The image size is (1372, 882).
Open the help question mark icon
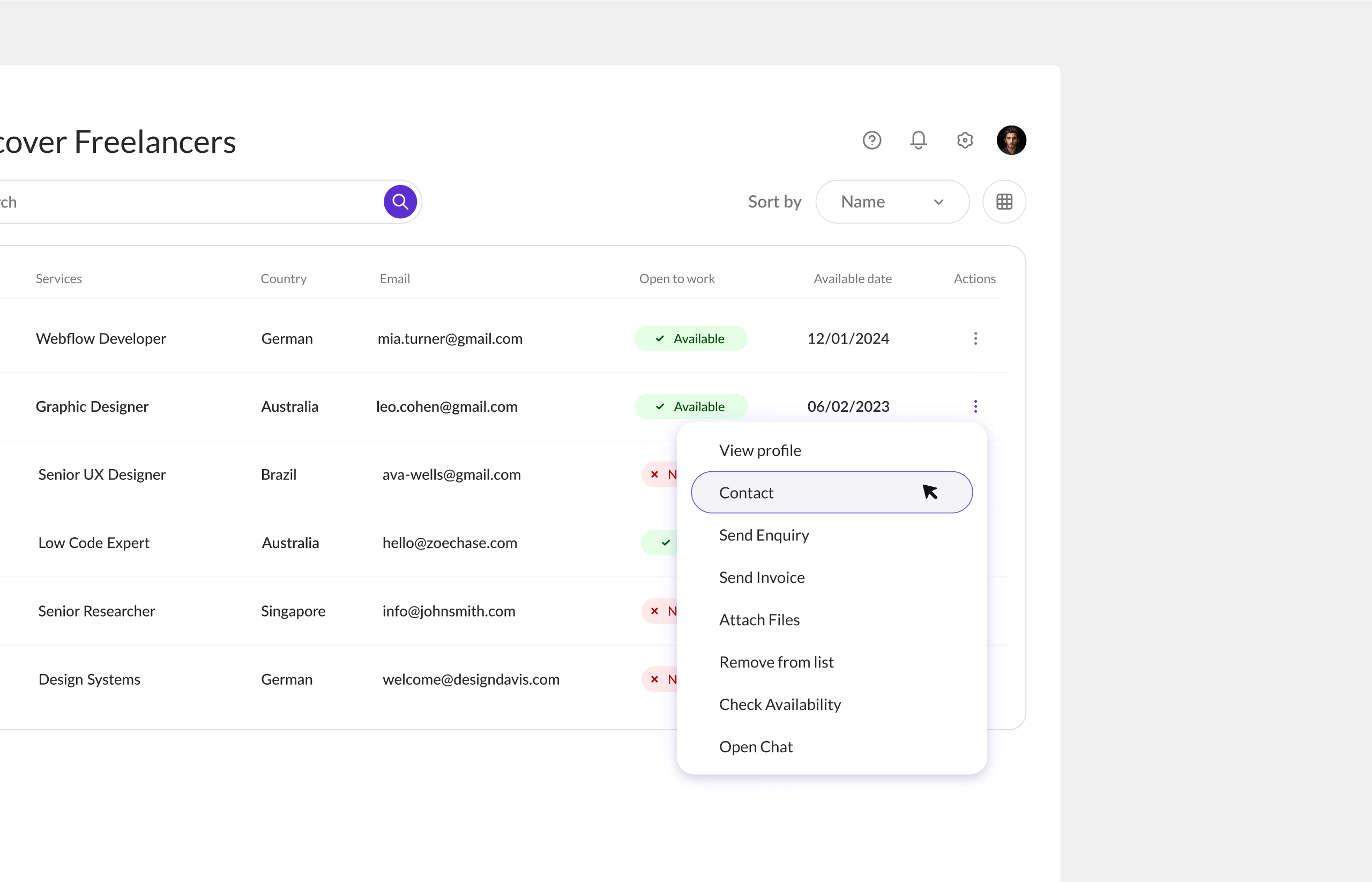coord(872,140)
